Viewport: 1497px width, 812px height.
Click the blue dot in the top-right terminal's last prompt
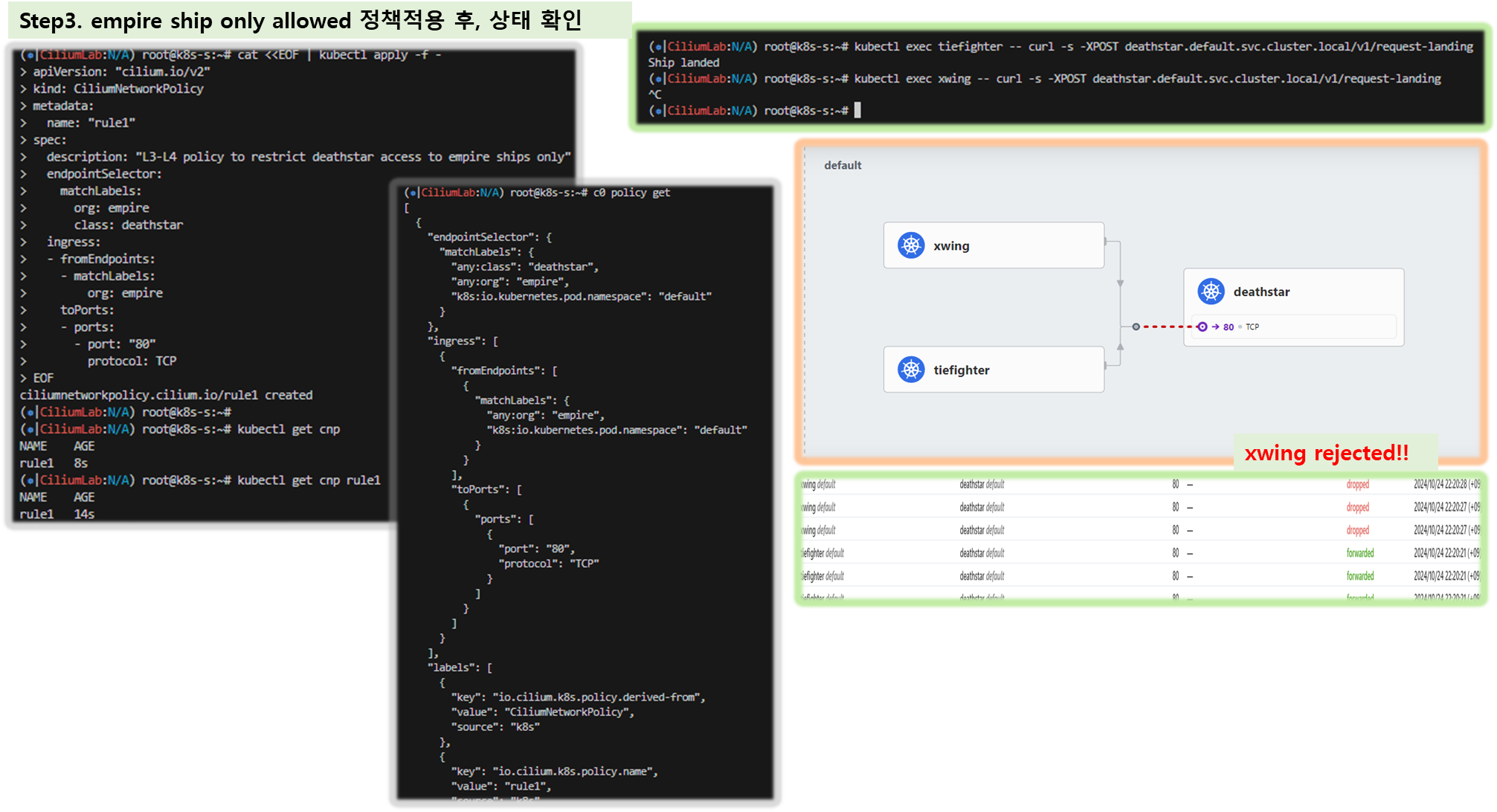tap(658, 111)
